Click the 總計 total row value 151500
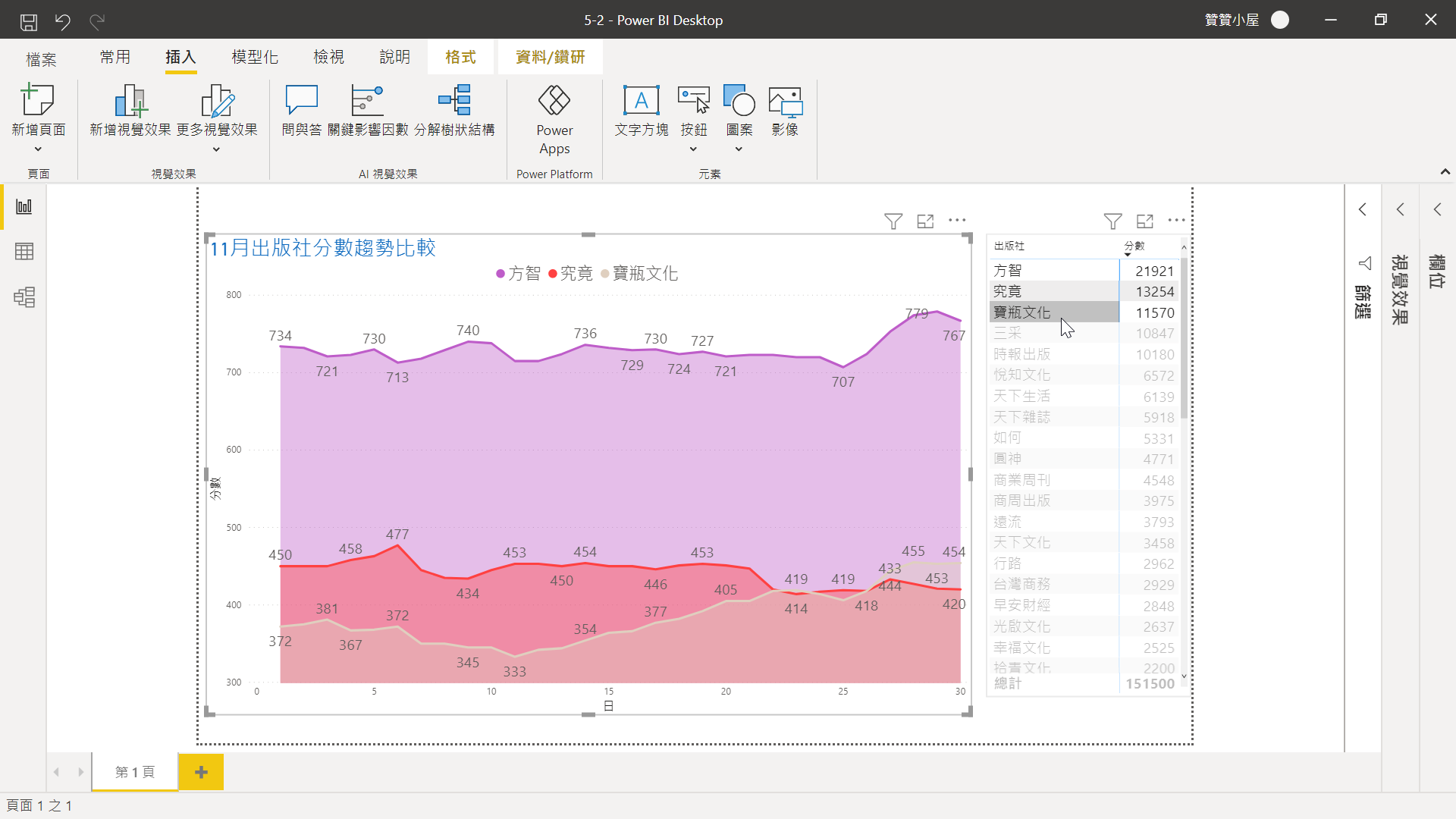The image size is (1456, 819). coord(1150,684)
